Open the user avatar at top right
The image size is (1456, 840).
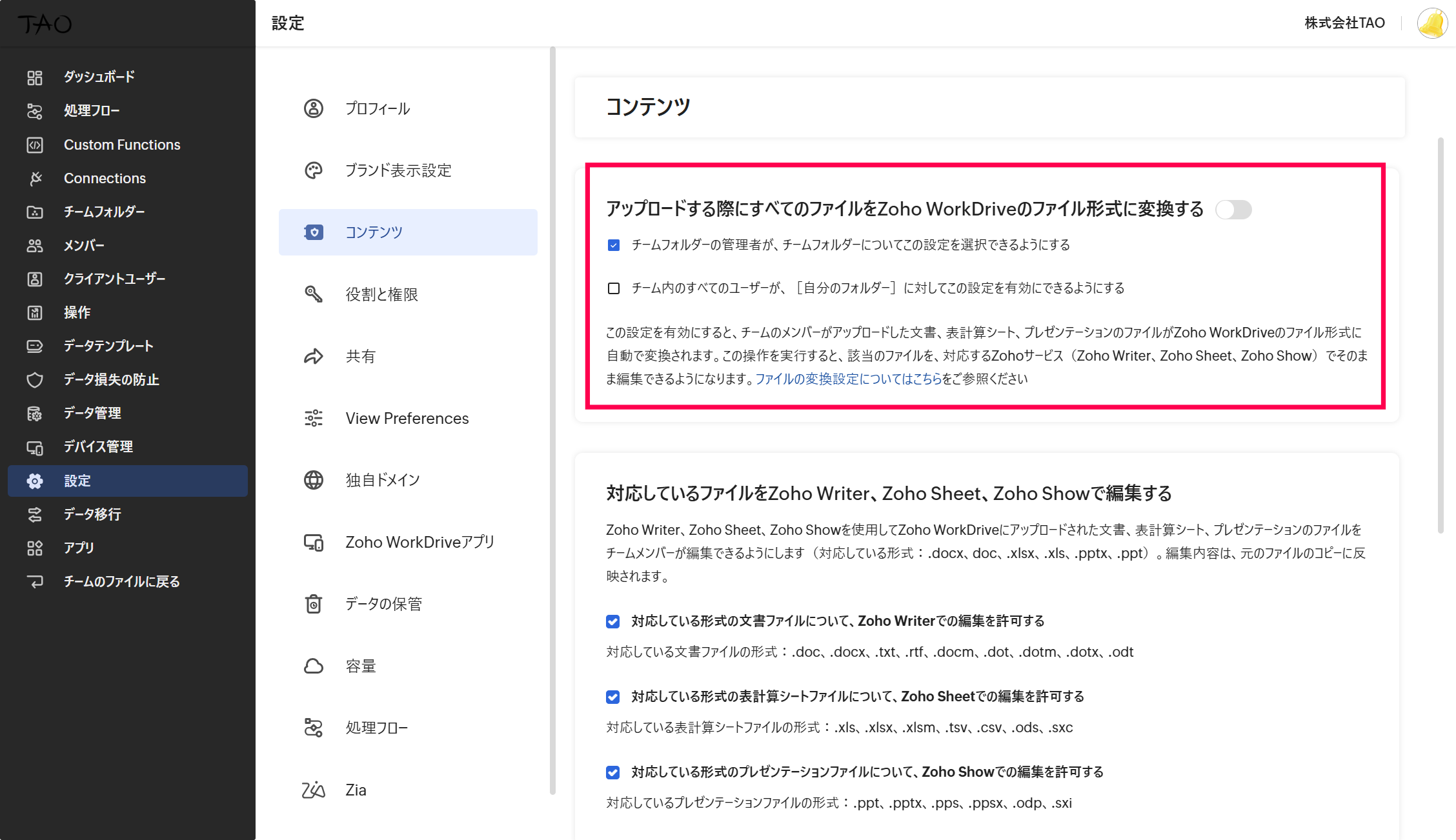[x=1432, y=23]
